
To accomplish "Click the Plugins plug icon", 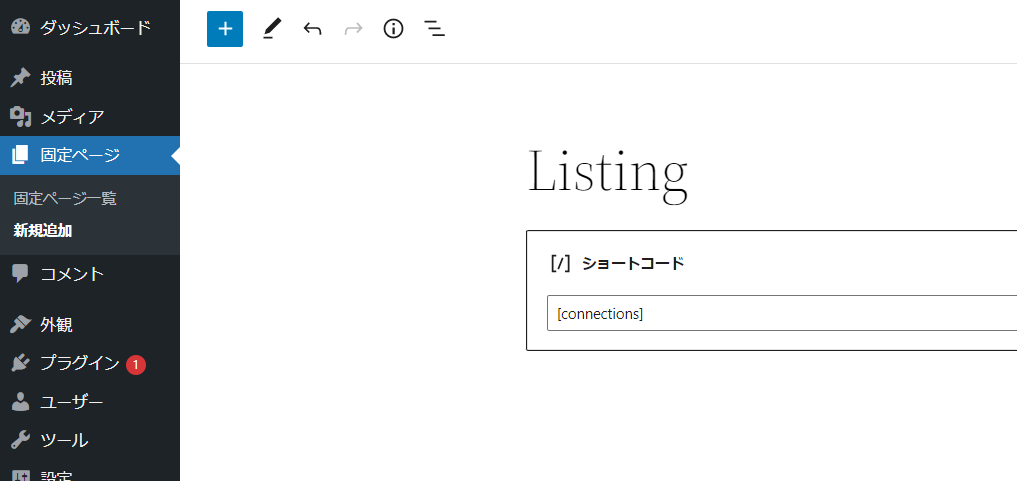I will point(21,363).
